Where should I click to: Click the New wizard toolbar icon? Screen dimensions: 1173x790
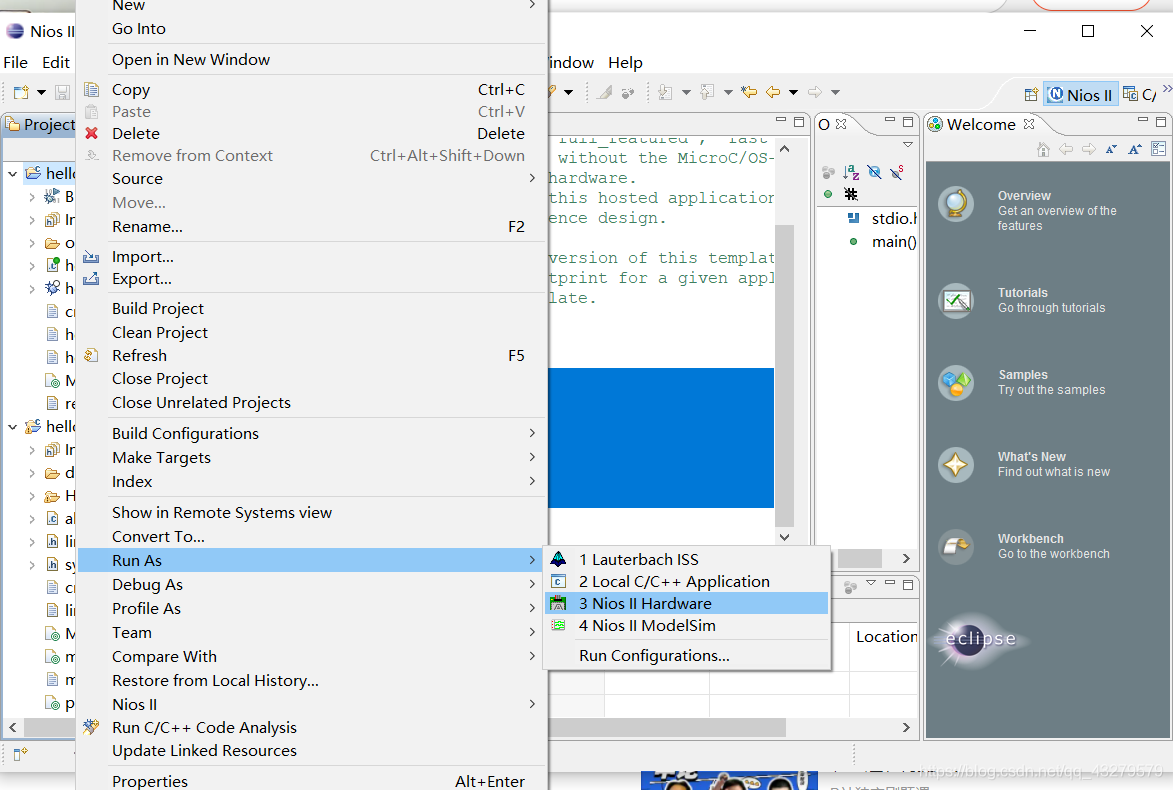21,92
